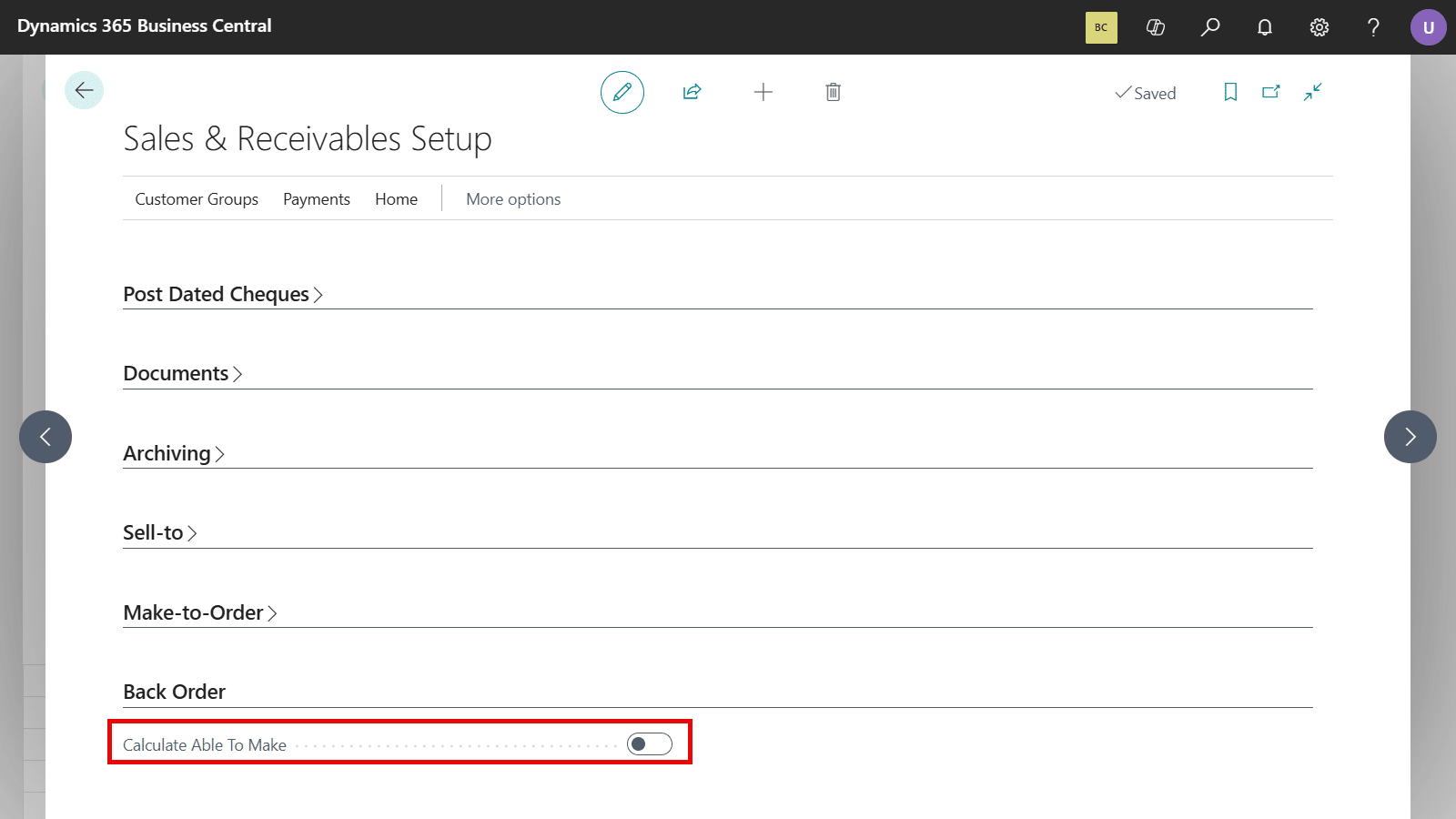Click the plus new record icon
The image size is (1456, 819).
tap(763, 92)
